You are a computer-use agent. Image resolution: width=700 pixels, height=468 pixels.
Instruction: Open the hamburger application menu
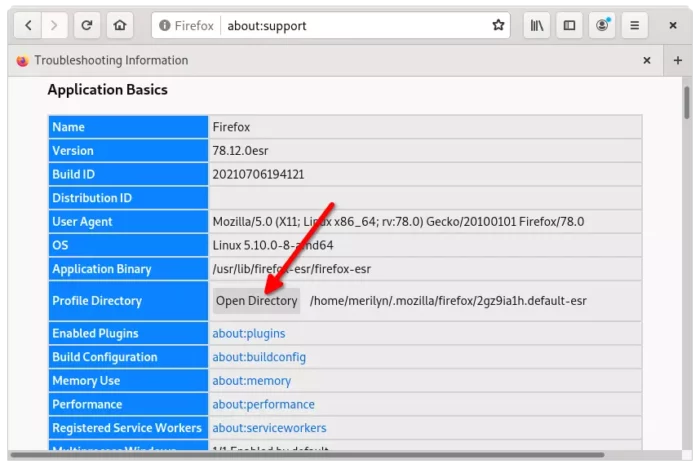[x=634, y=25]
